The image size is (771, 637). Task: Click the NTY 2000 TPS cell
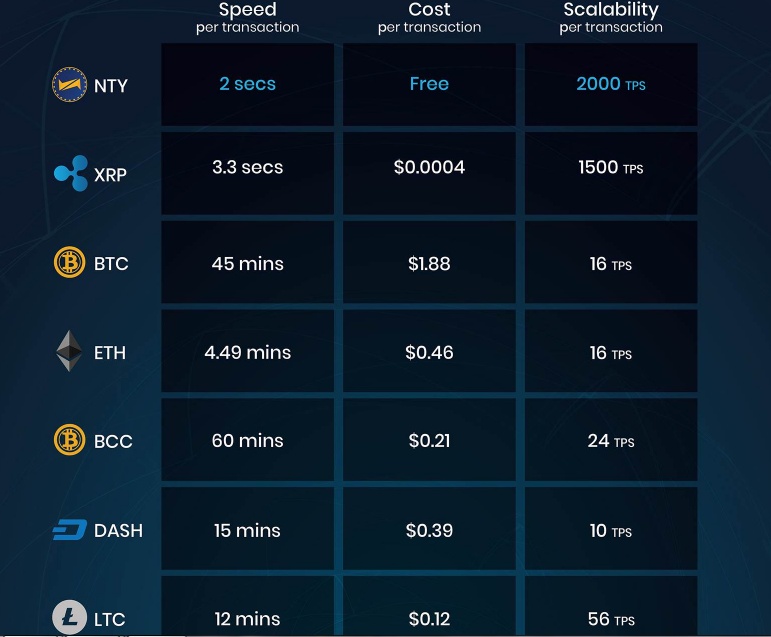pos(611,85)
